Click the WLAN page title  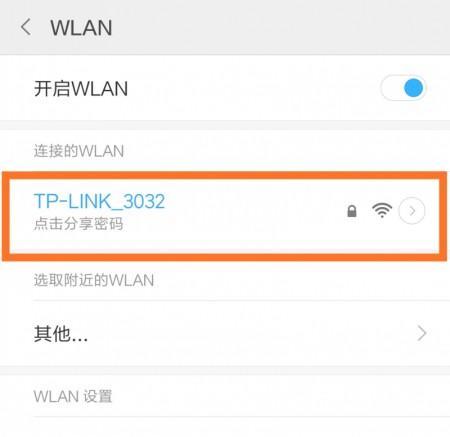point(81,28)
